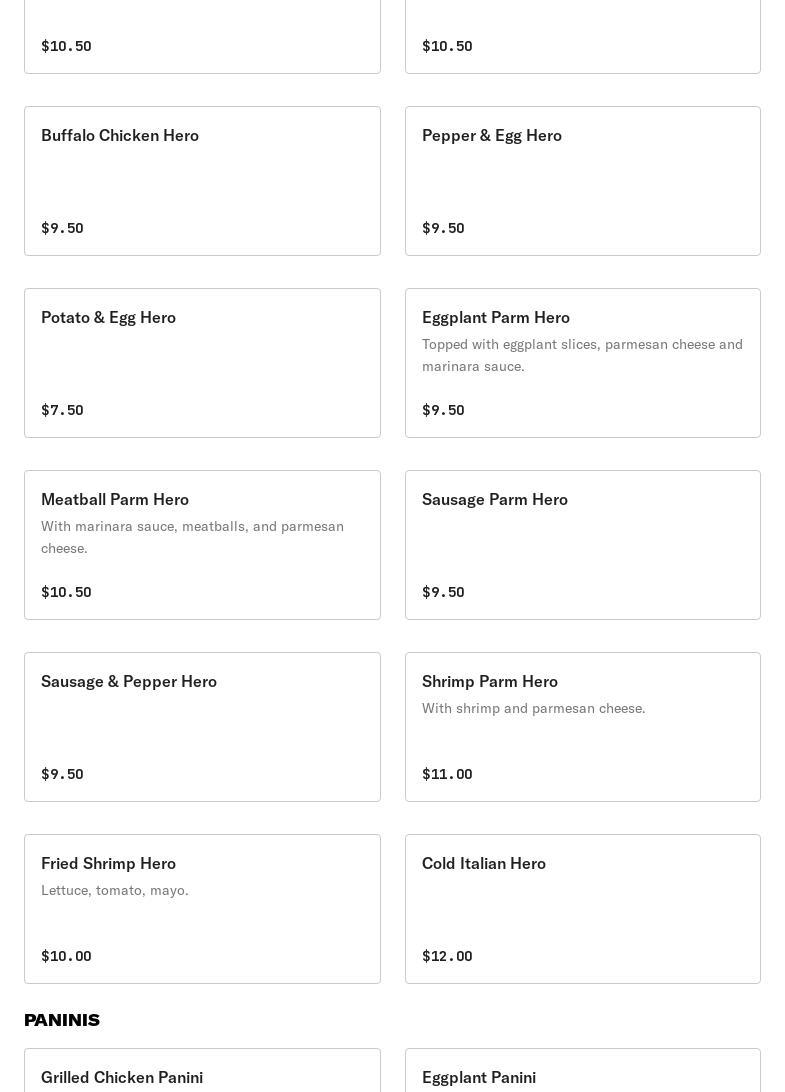Click the PANINIS section heading
The height and width of the screenshot is (1092, 785).
tap(62, 1020)
